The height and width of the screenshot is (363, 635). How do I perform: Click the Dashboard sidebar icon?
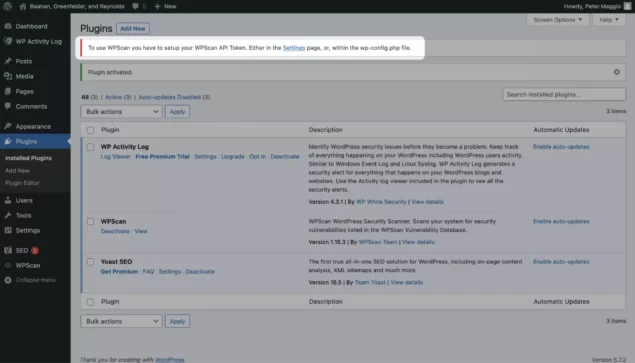(8, 26)
